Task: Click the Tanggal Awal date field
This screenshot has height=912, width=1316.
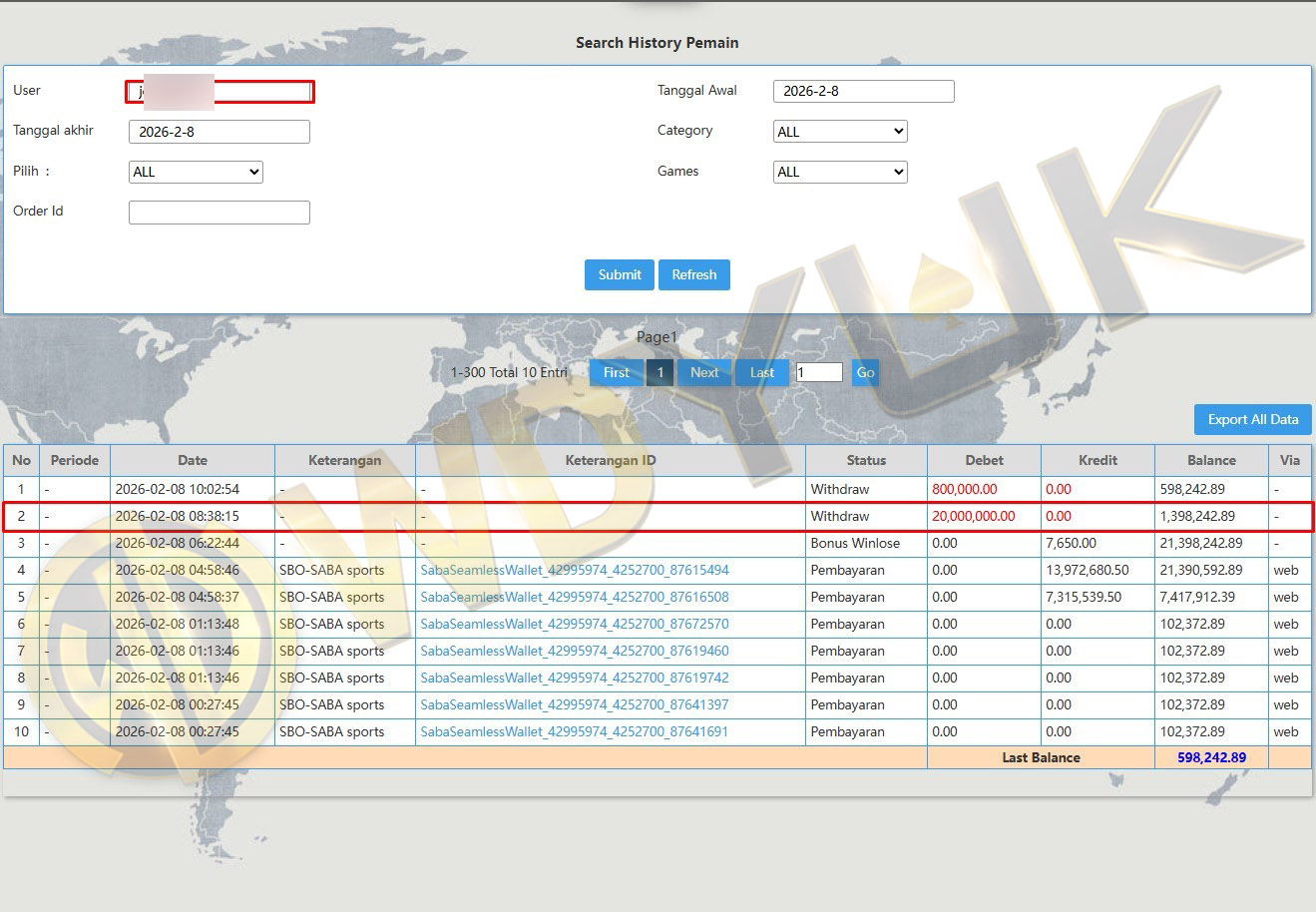Action: pyautogui.click(x=863, y=91)
